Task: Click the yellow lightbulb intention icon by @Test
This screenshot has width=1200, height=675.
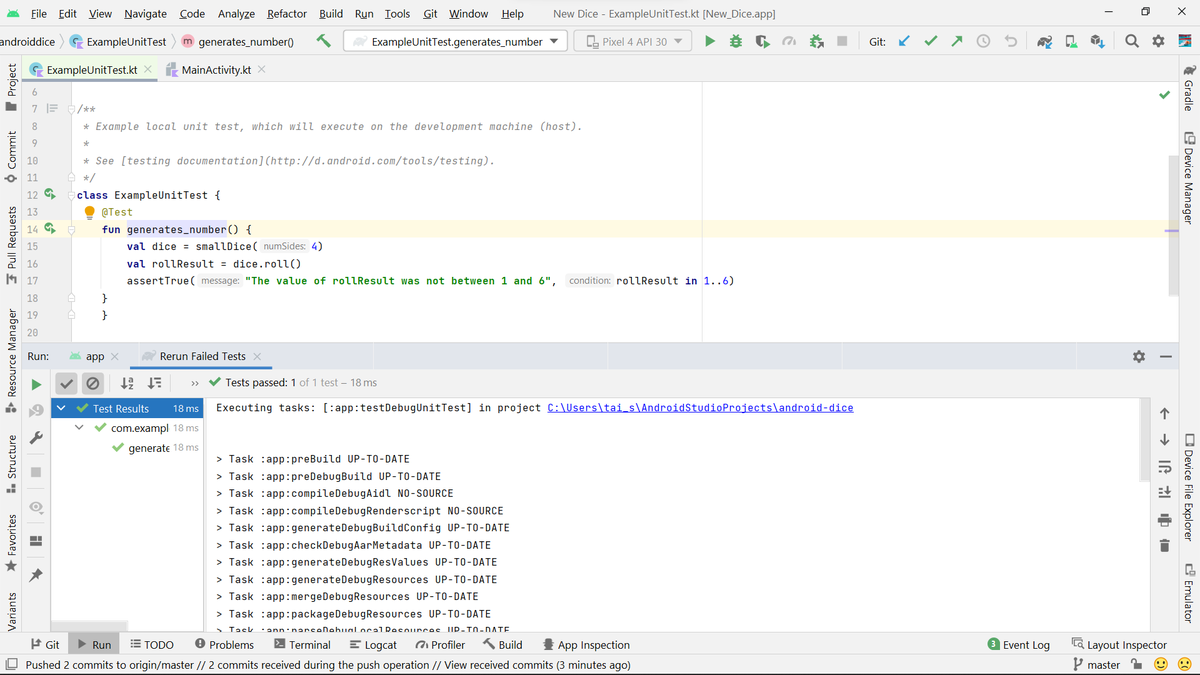Action: point(89,211)
